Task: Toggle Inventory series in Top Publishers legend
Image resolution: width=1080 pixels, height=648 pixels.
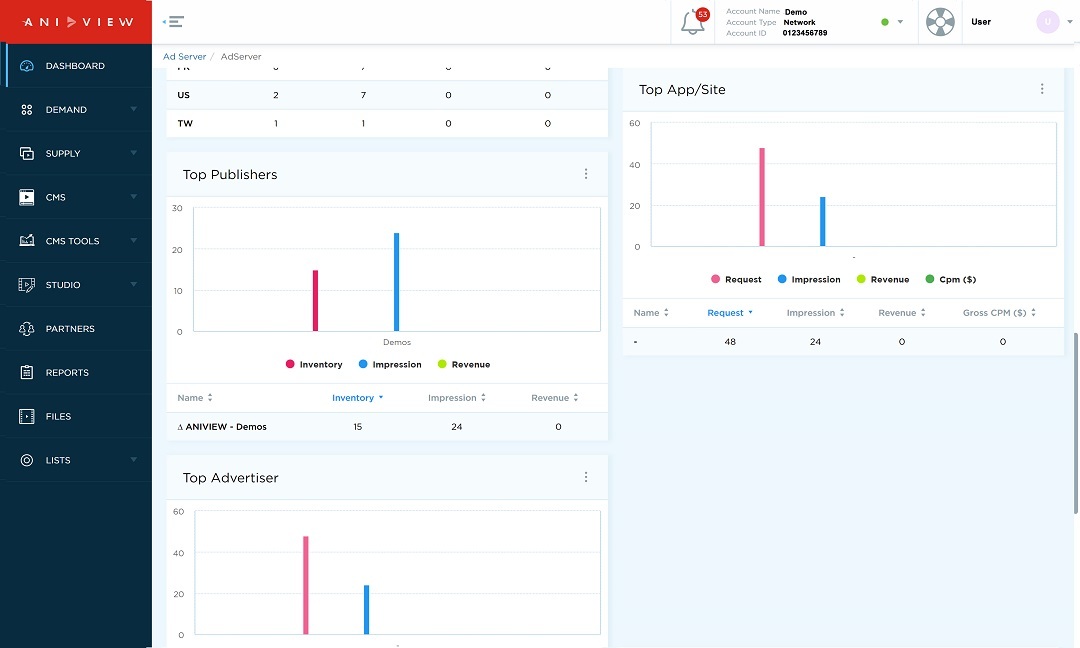Action: coord(314,365)
